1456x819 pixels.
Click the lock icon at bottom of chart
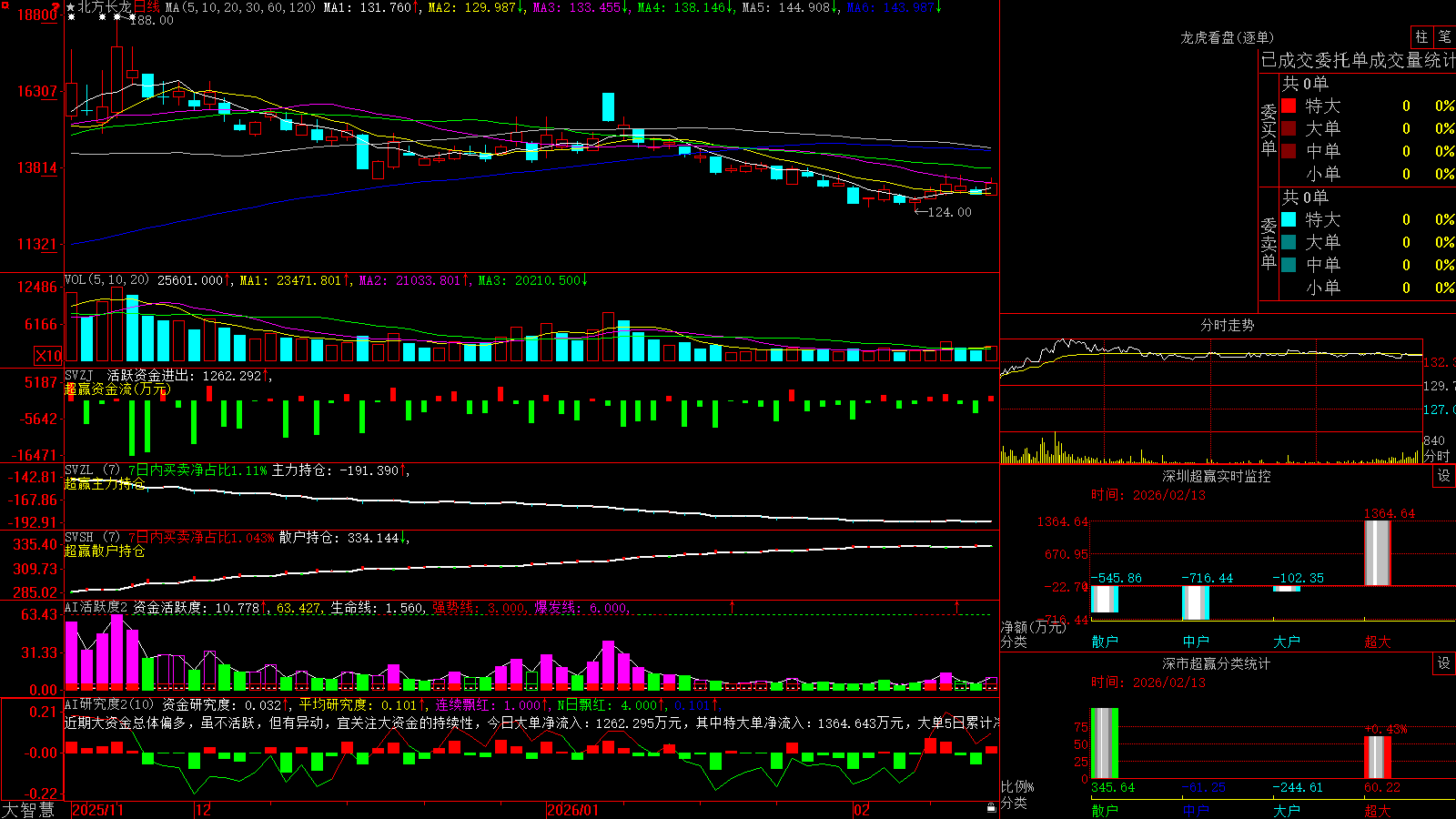(991, 808)
